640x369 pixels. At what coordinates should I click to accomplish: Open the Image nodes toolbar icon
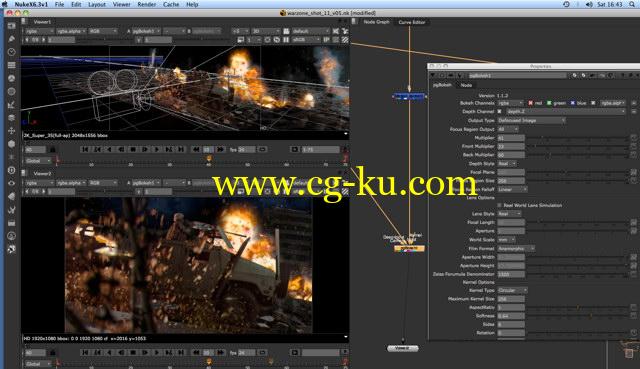tap(11, 26)
